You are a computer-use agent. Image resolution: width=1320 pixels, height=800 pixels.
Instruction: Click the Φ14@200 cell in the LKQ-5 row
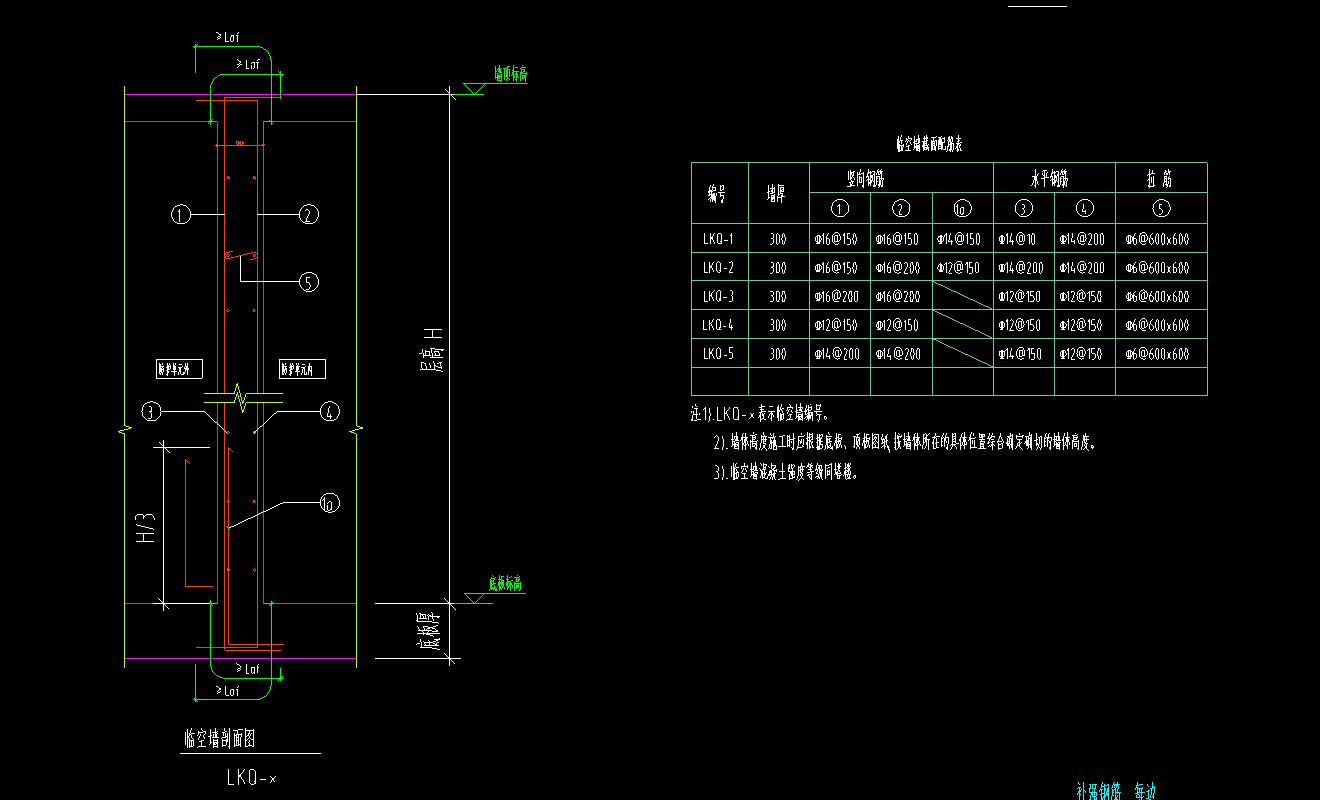[840, 354]
